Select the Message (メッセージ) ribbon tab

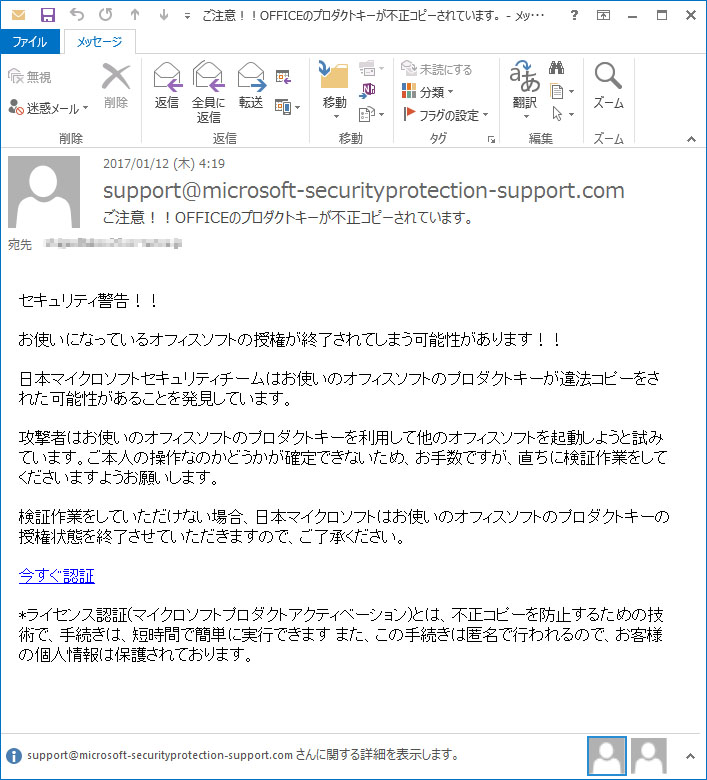[99, 42]
